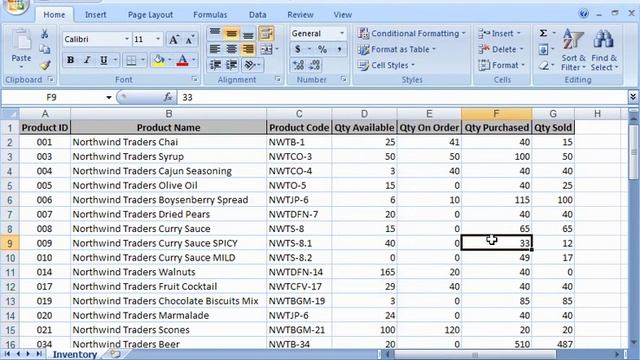Decrease indent of cell contents
The image size is (640, 360).
[215, 65]
